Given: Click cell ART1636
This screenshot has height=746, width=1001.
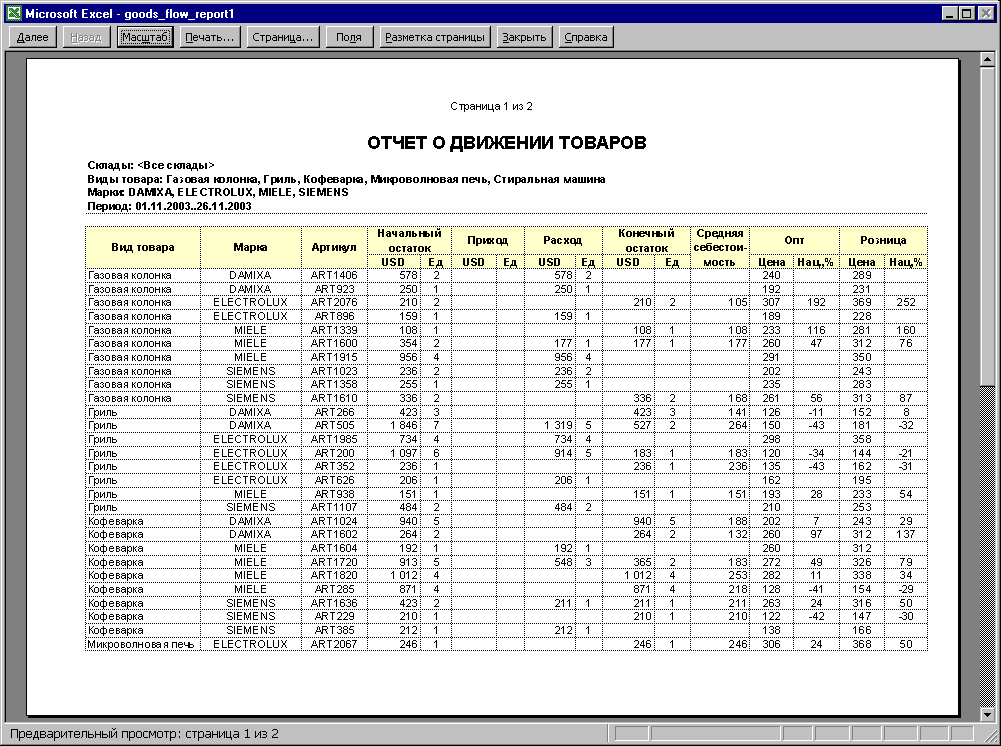Looking at the screenshot, I should [x=334, y=603].
